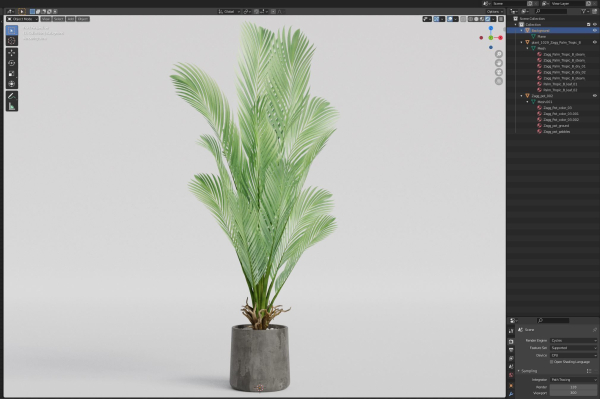Open the View menu in viewport header

[x=46, y=19]
